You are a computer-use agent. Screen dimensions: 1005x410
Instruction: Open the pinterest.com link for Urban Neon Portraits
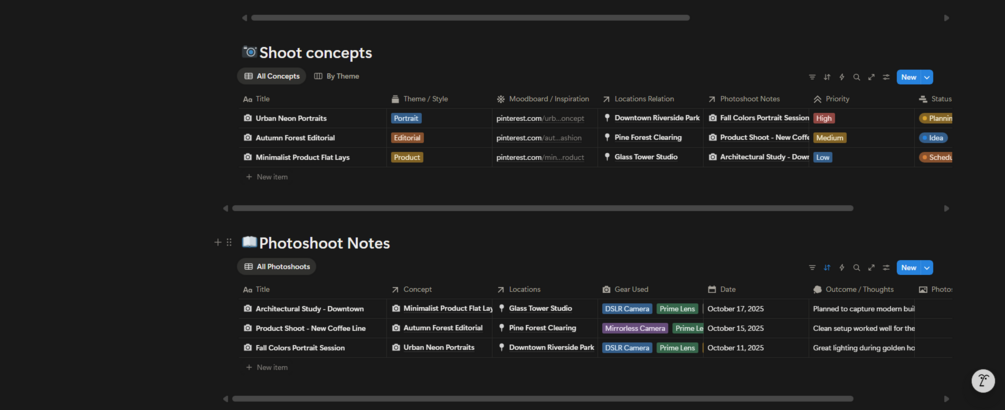[540, 118]
